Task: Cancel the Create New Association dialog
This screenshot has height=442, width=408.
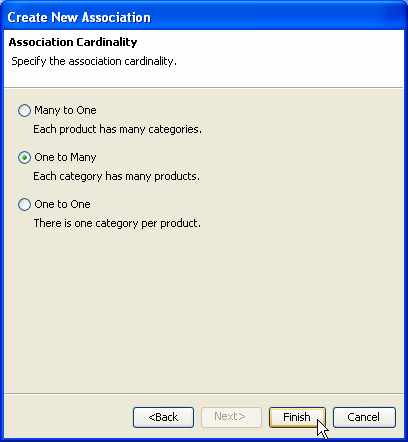Action: 364,417
